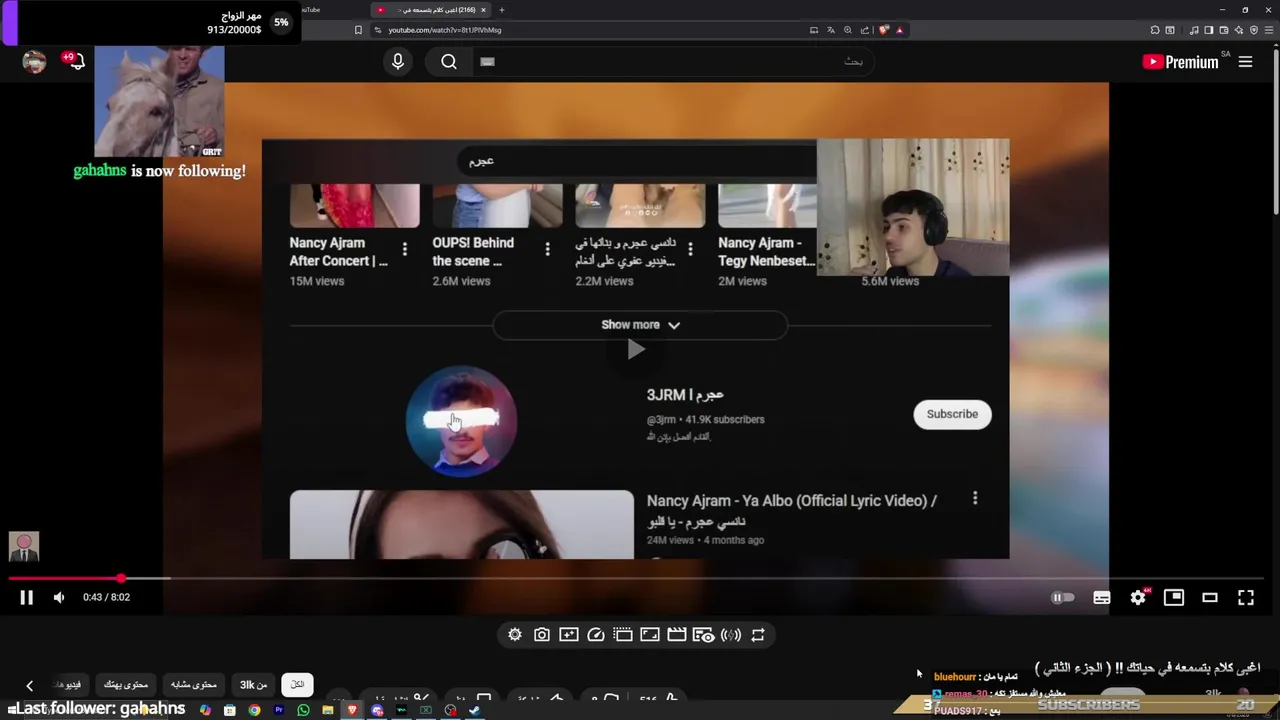Screen dimensions: 1280x720
Task: Open Brave Shields lion icon
Action: (884, 30)
